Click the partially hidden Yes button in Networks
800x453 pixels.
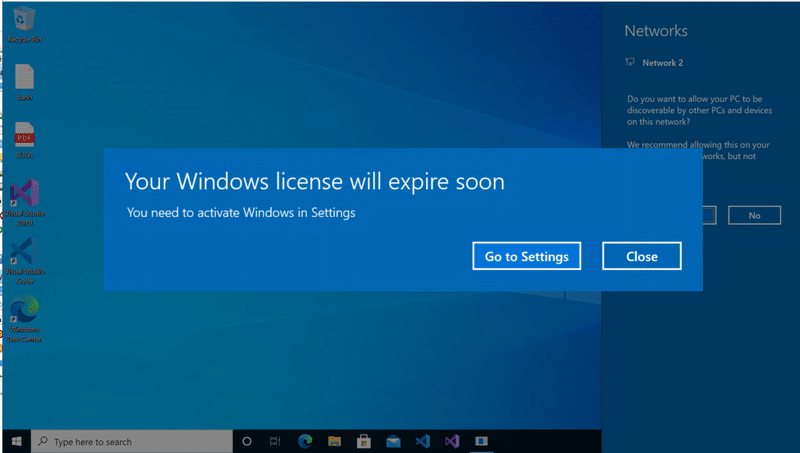click(x=710, y=215)
